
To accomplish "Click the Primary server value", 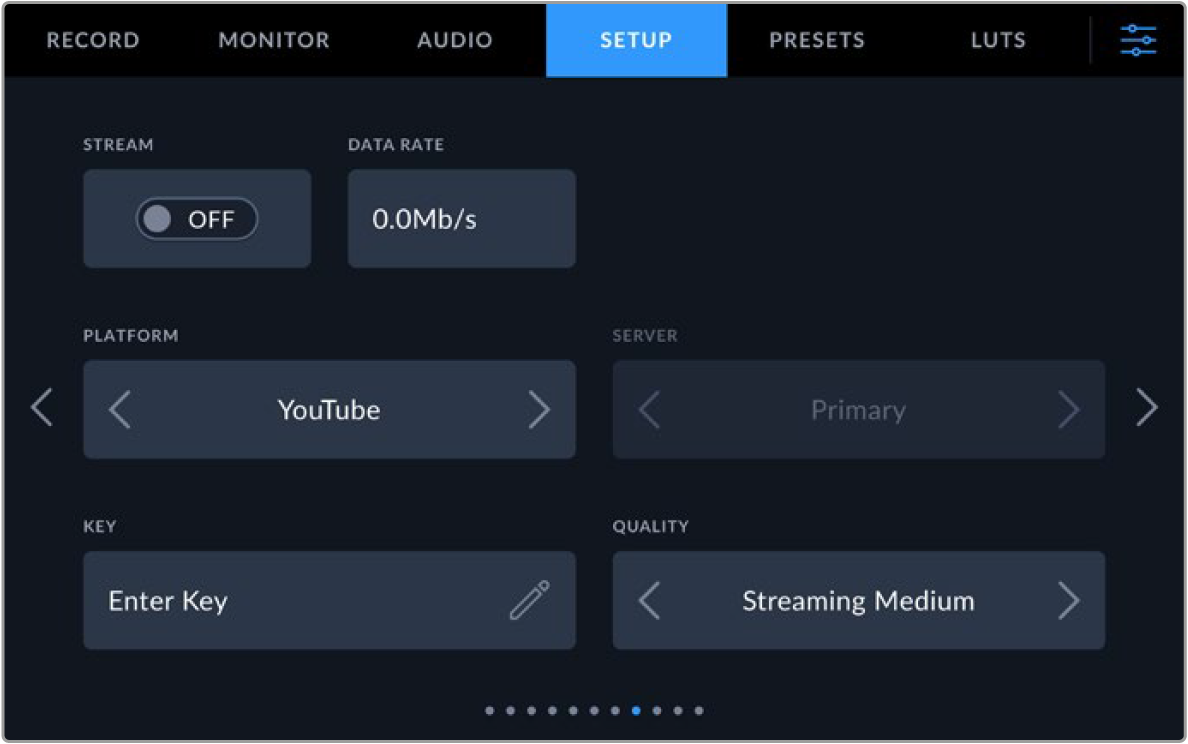I will click(x=858, y=410).
